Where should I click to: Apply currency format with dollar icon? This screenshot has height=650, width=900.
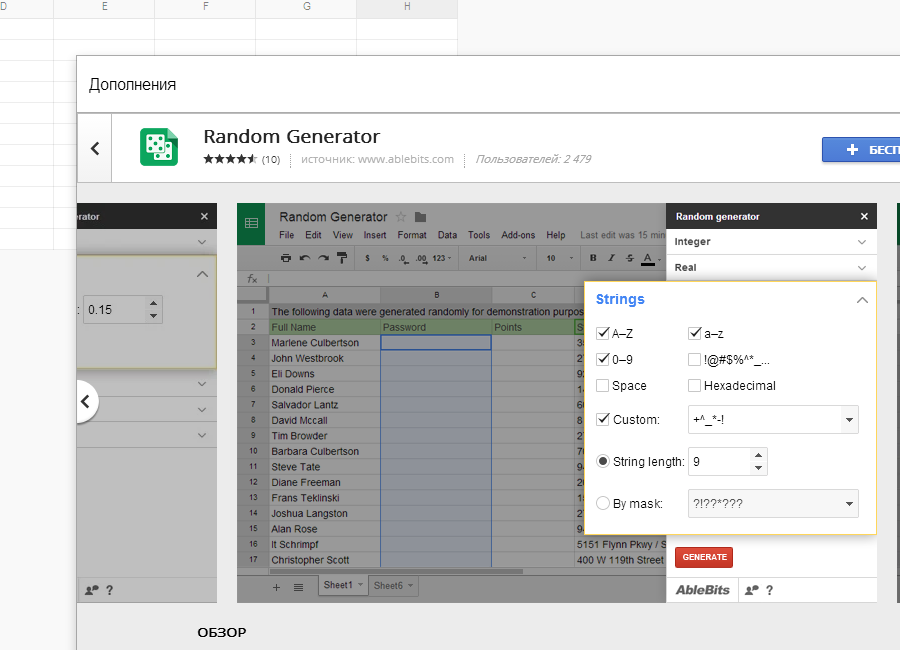[367, 258]
